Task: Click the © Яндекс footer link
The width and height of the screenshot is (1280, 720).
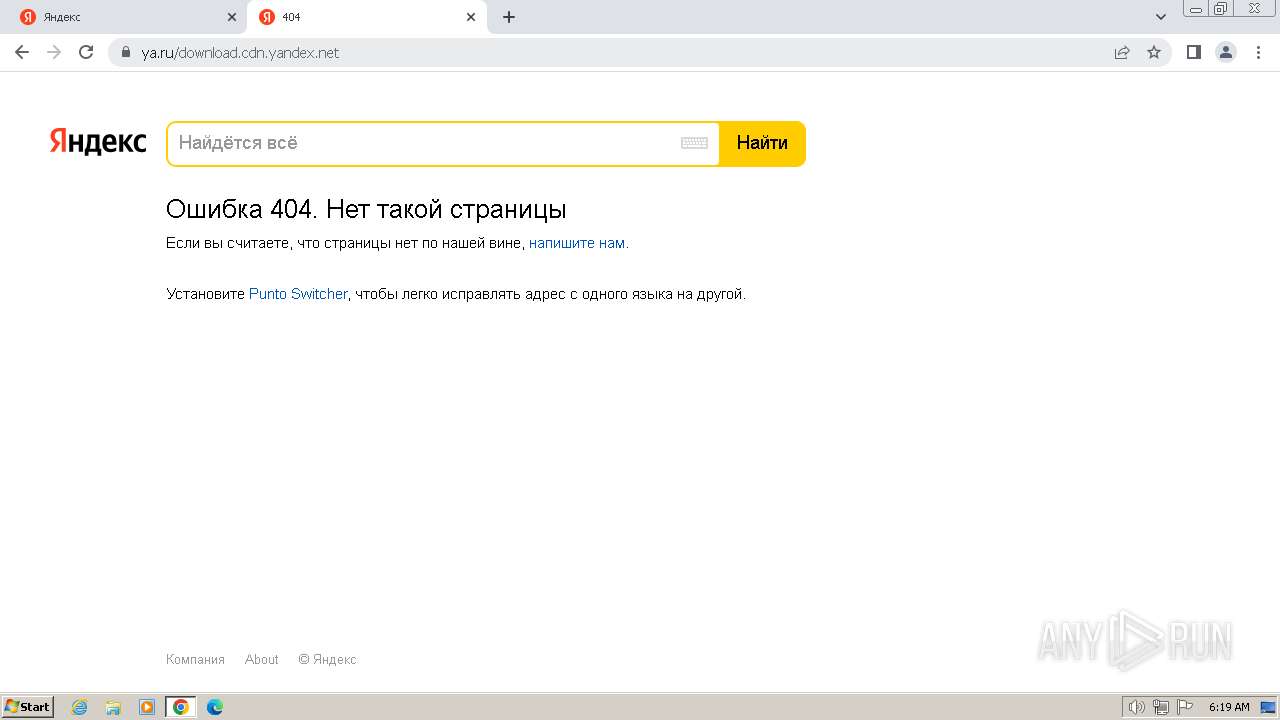Action: pos(327,659)
